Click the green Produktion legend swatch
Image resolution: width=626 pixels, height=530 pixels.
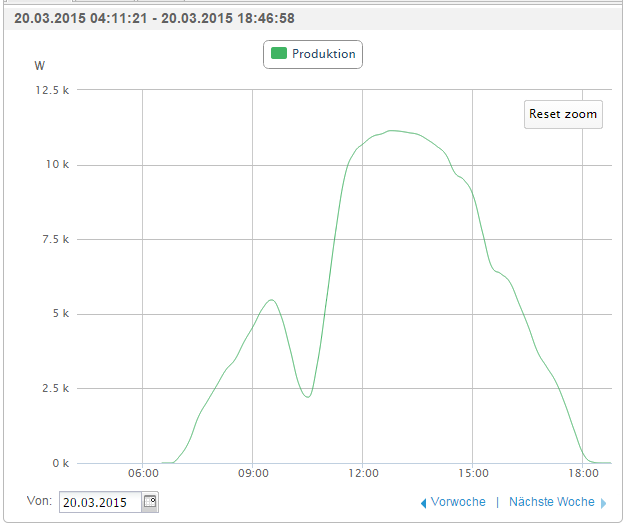point(279,54)
